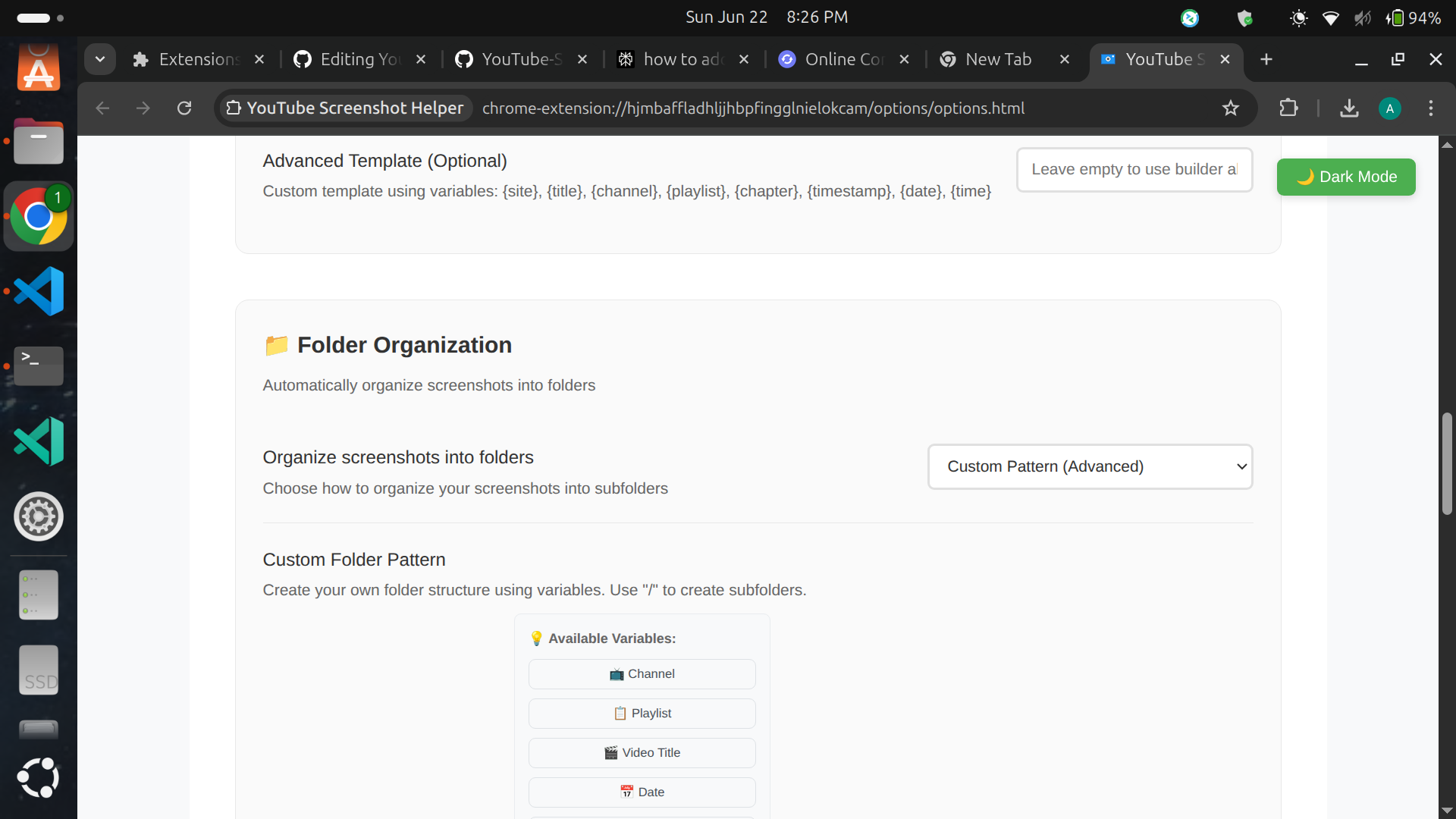The width and height of the screenshot is (1456, 819).
Task: Open the Chrome three-dot menu
Action: (1430, 108)
